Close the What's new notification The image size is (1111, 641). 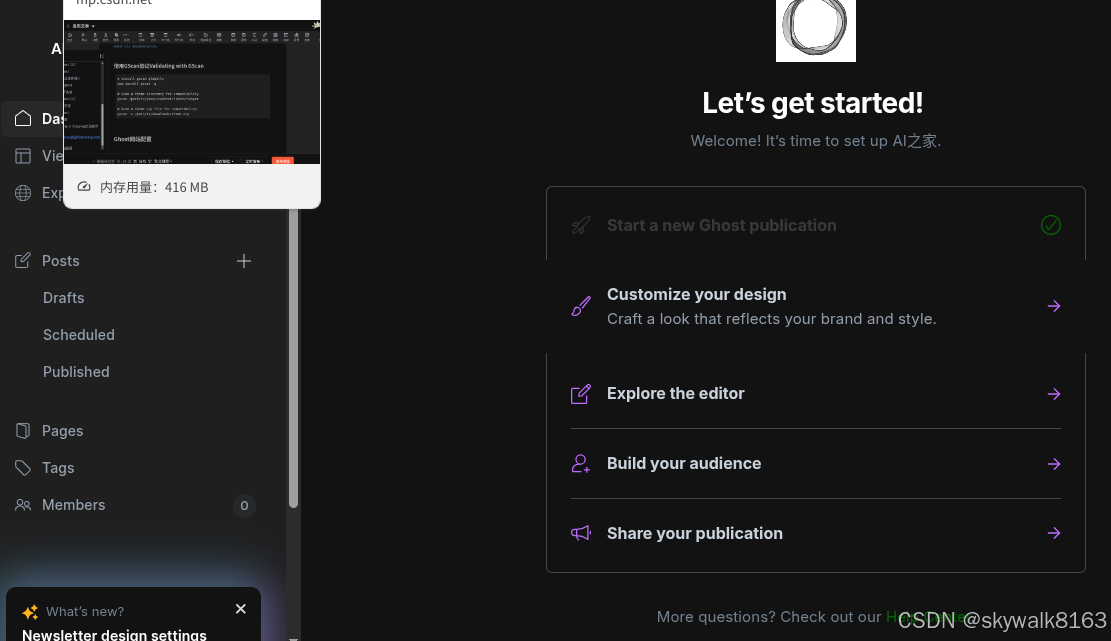[241, 609]
